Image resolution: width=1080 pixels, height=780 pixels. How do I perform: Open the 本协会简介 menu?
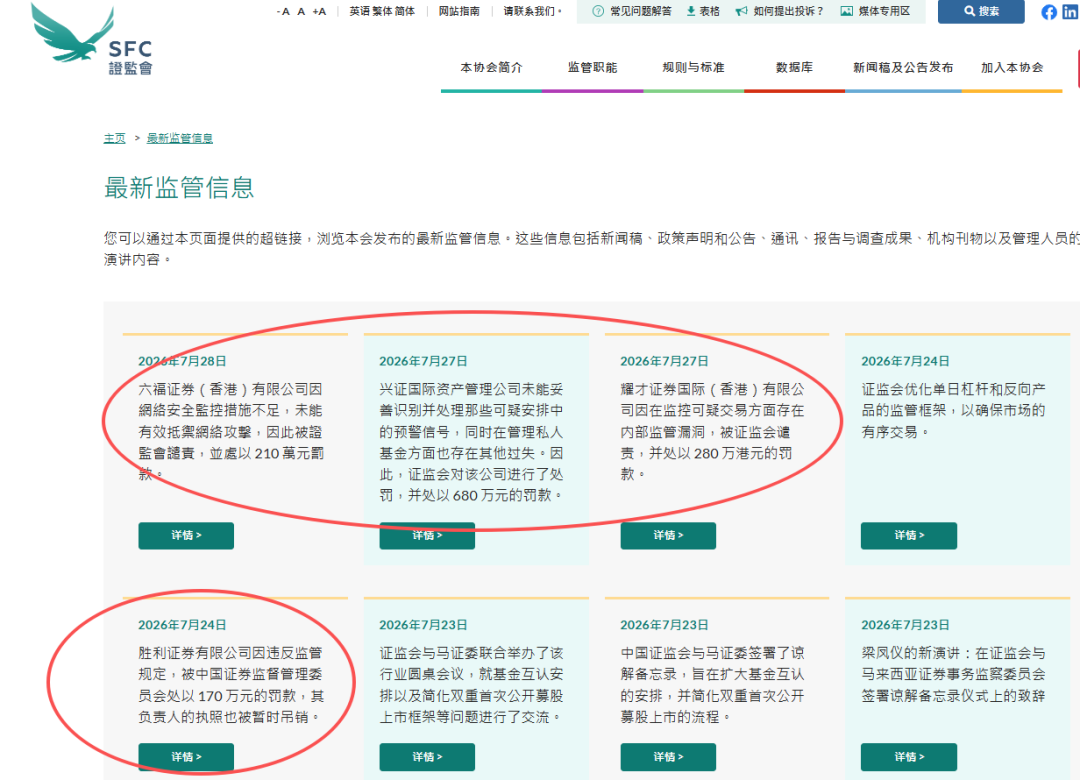[x=491, y=68]
